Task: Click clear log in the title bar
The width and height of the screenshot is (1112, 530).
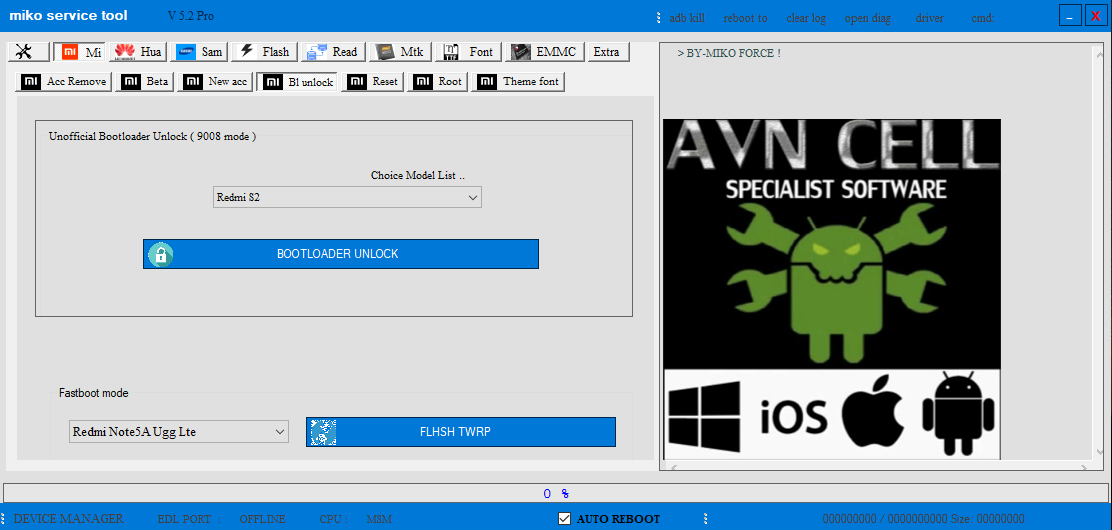Action: click(806, 18)
